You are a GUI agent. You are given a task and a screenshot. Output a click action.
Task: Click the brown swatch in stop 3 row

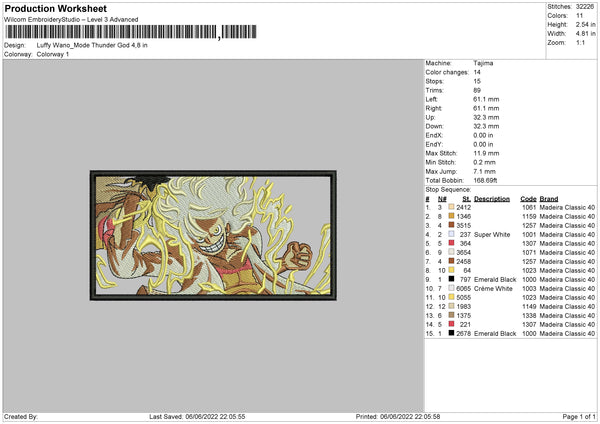point(451,225)
